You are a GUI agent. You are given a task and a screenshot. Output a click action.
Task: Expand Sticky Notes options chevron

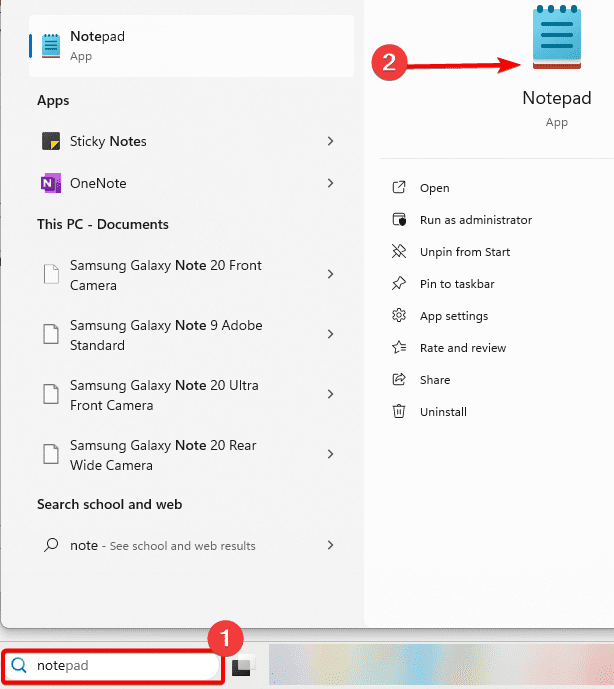(331, 141)
